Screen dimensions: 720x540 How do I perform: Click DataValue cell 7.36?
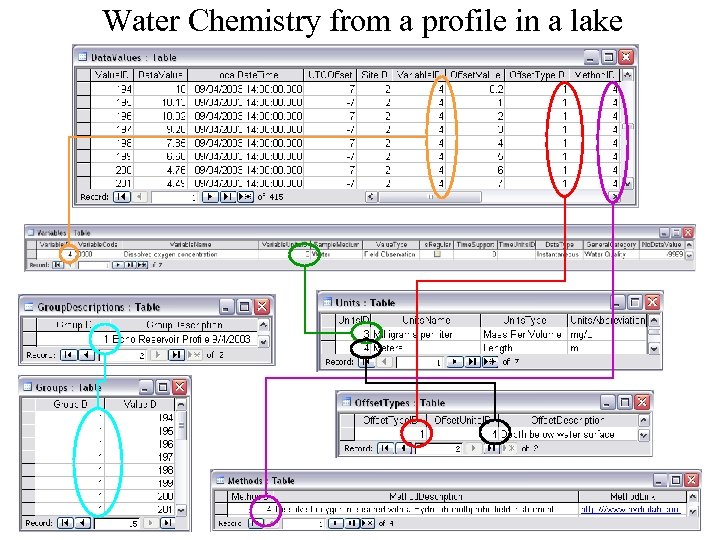coord(160,143)
